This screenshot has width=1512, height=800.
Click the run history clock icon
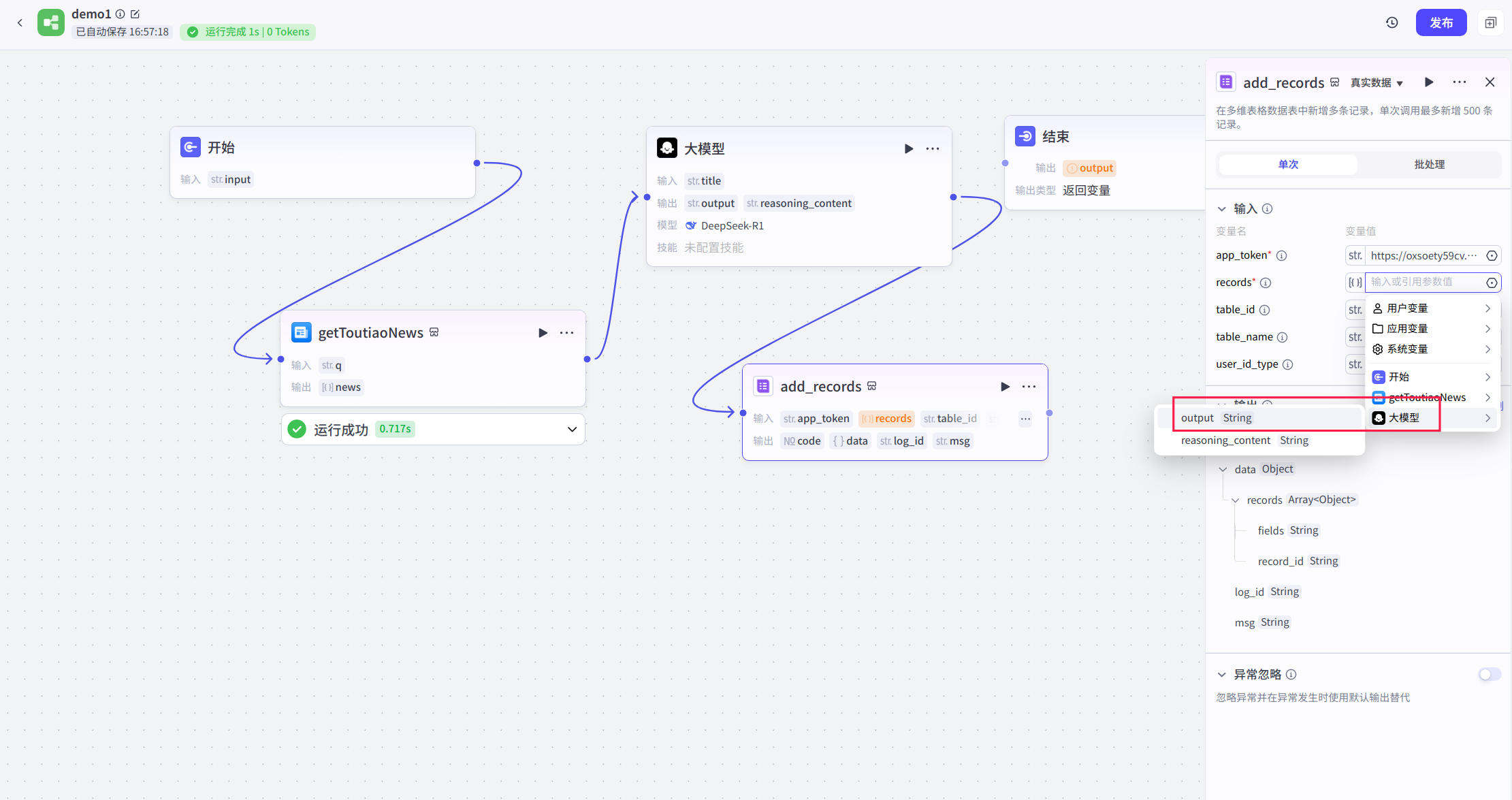pyautogui.click(x=1392, y=22)
